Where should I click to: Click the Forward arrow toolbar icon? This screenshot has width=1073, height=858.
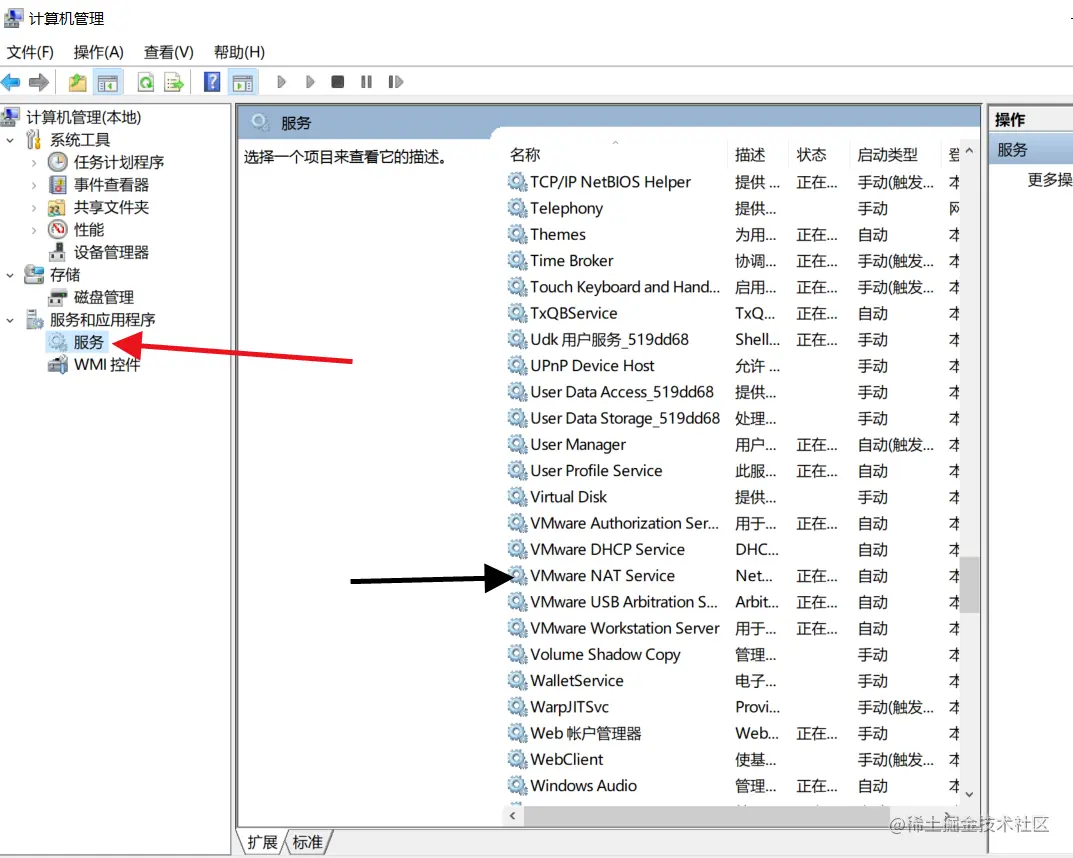[x=39, y=83]
